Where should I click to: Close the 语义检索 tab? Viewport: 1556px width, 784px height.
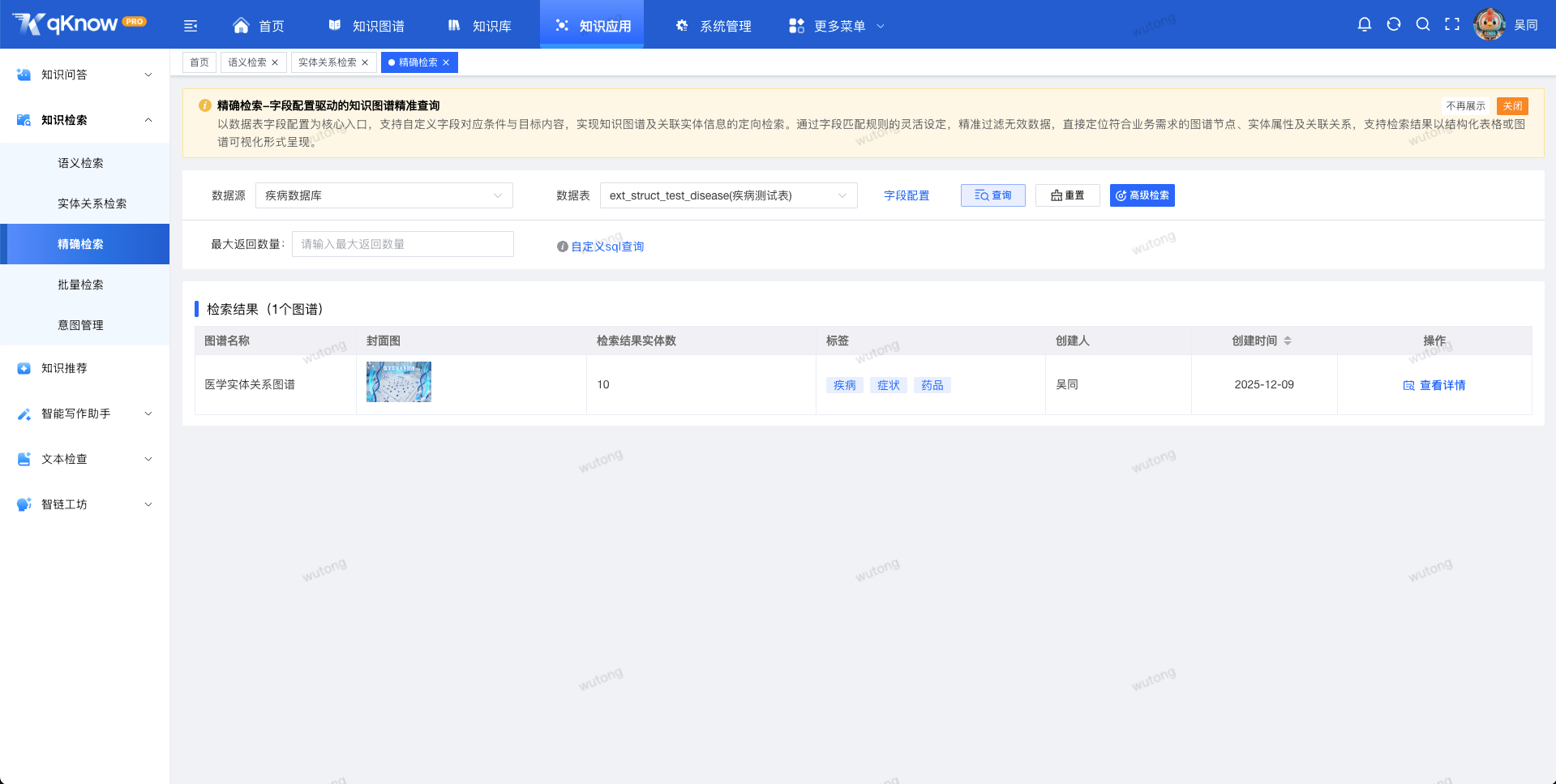pos(275,62)
